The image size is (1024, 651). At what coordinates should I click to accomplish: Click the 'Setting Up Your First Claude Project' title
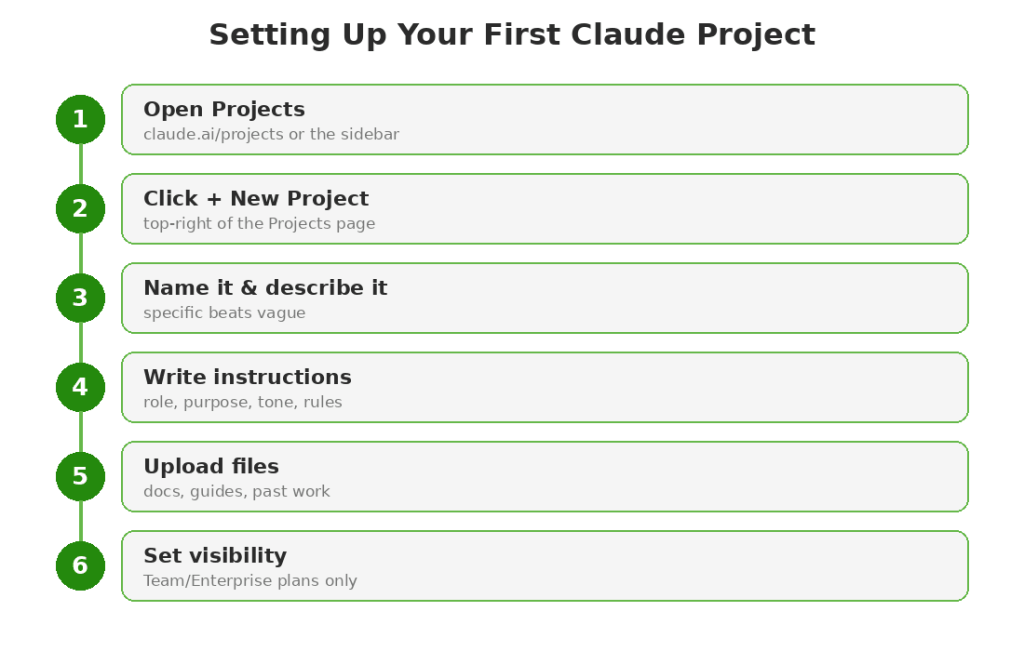(x=512, y=35)
